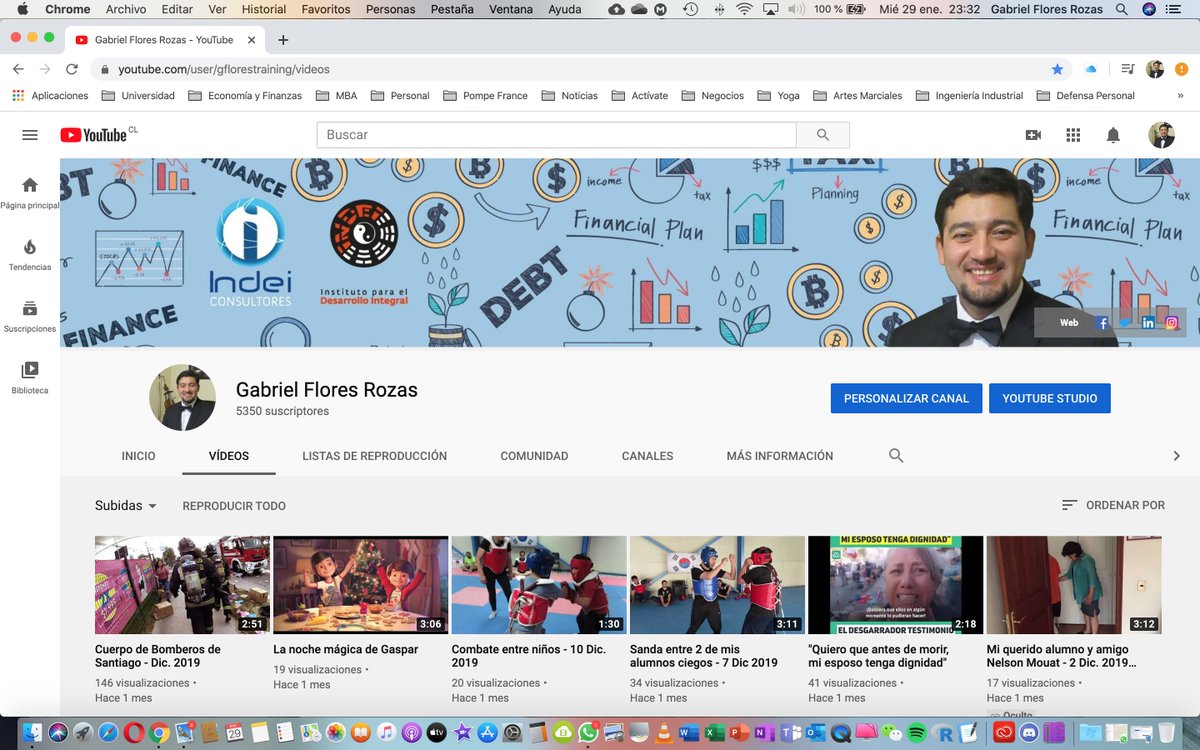1200x750 pixels.
Task: Open the Favoritos menu
Action: (x=326, y=9)
